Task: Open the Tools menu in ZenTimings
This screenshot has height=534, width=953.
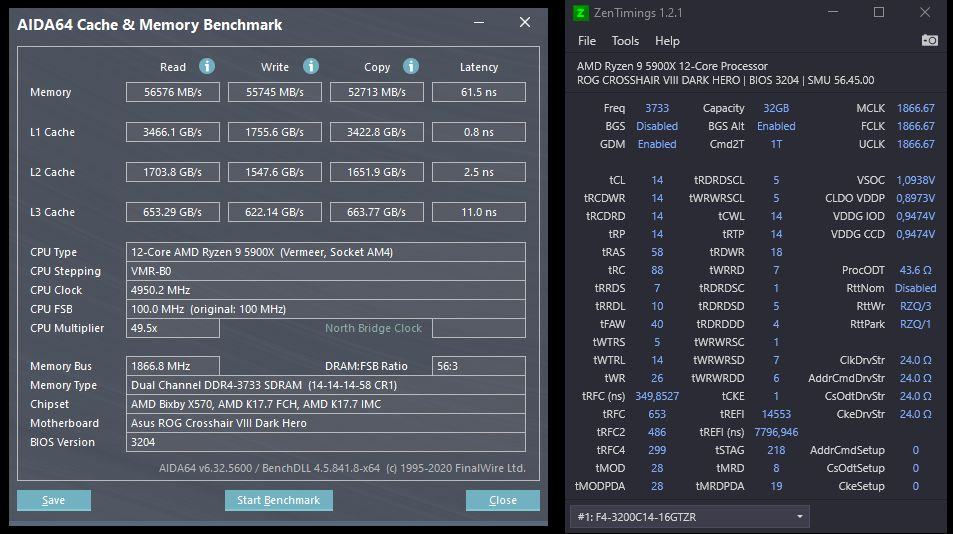Action: (x=625, y=41)
